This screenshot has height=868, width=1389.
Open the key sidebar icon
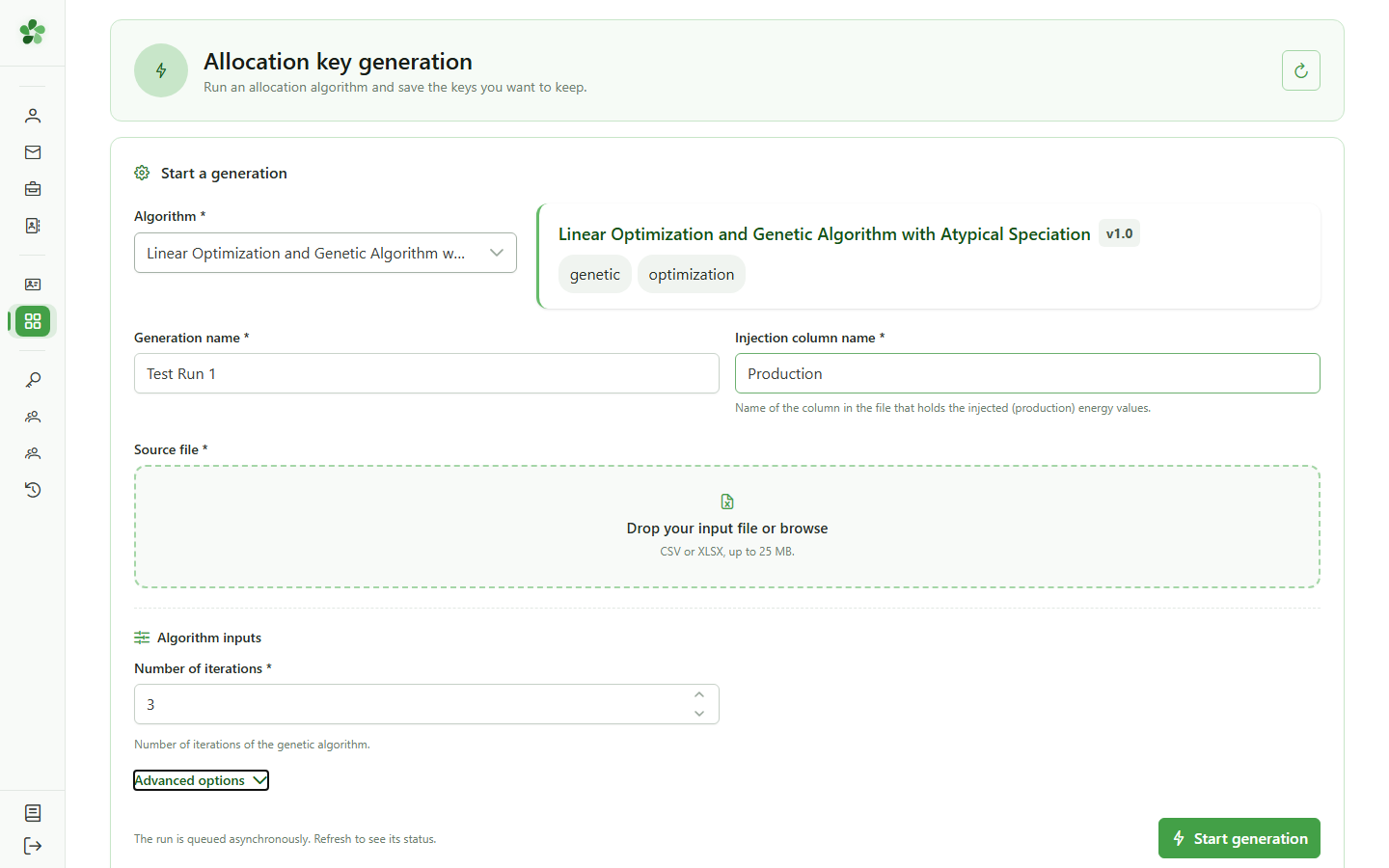[33, 380]
